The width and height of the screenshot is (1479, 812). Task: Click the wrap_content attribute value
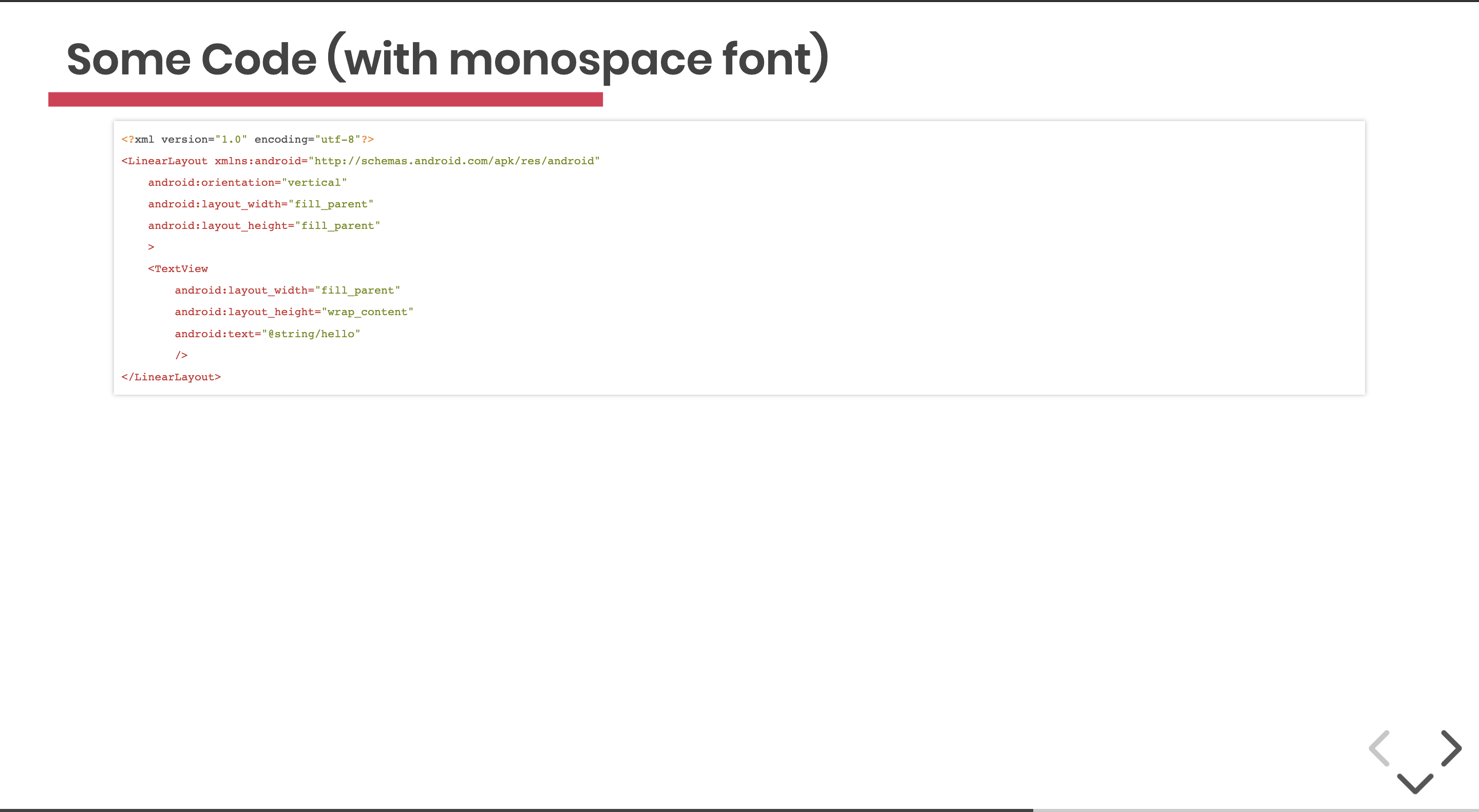point(368,312)
